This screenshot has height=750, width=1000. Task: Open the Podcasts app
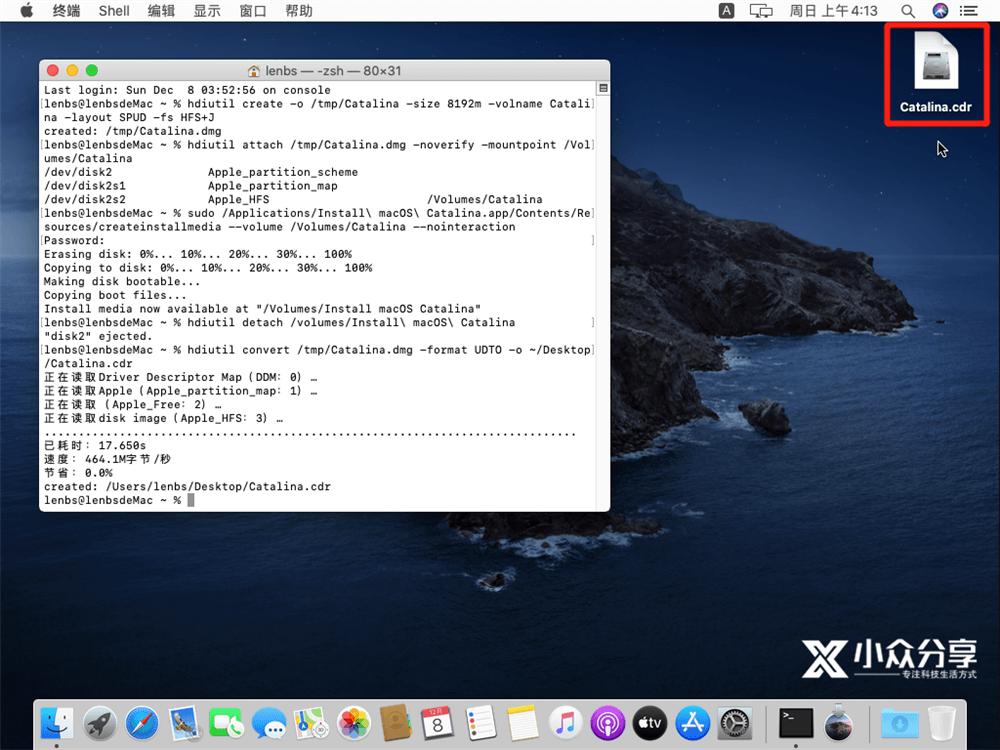pos(607,723)
